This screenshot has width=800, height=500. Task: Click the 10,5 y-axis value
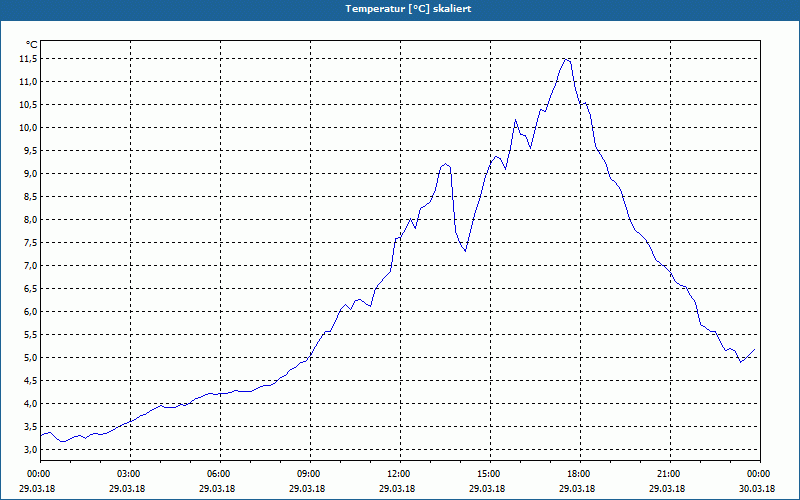[28, 105]
